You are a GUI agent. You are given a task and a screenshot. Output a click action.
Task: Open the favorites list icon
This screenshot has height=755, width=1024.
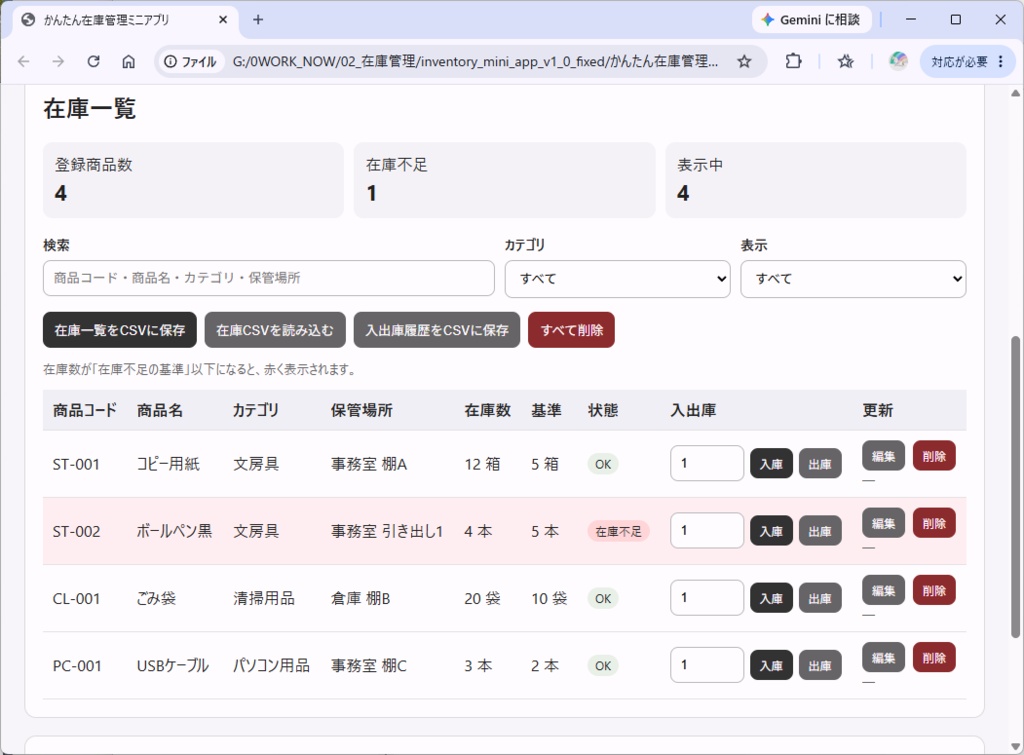tap(846, 61)
